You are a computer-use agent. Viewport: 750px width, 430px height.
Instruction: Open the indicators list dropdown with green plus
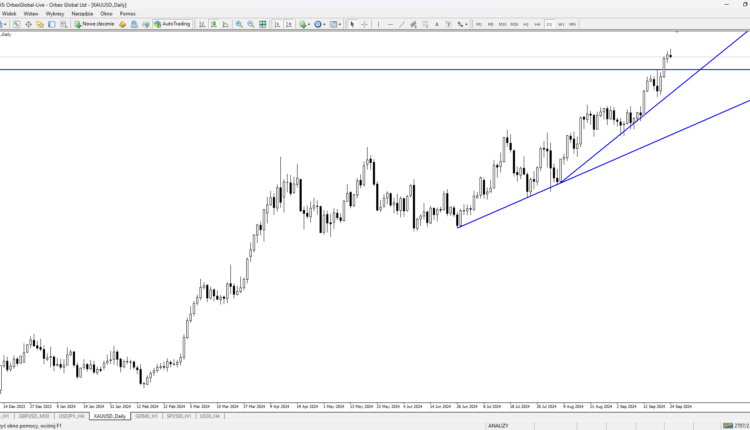pos(304,24)
